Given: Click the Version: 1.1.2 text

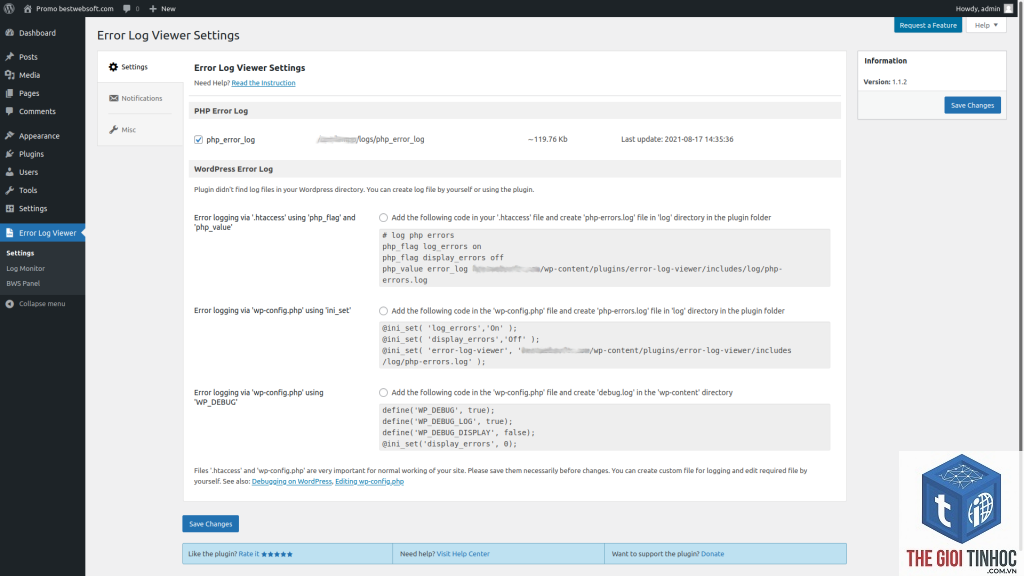Looking at the screenshot, I should point(885,82).
